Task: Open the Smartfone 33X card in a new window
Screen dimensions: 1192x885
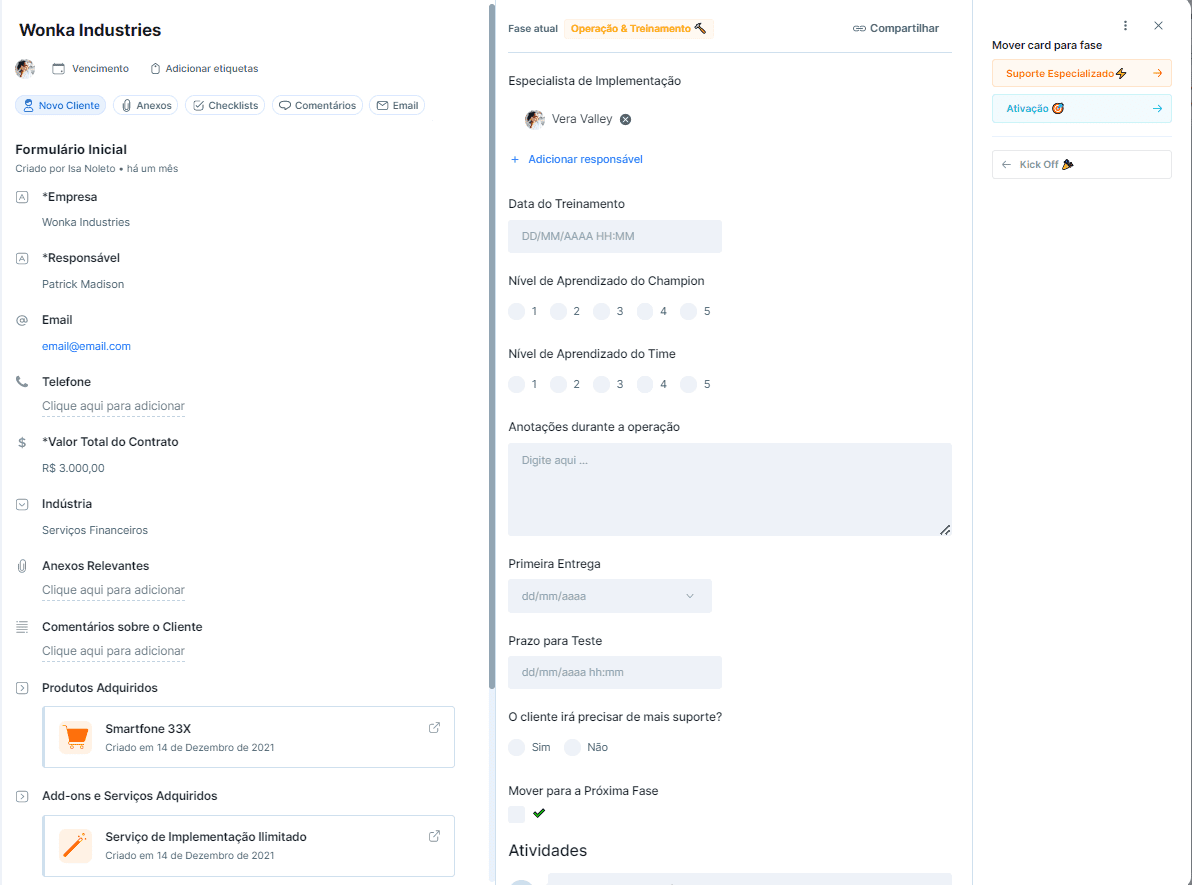Action: [x=434, y=728]
